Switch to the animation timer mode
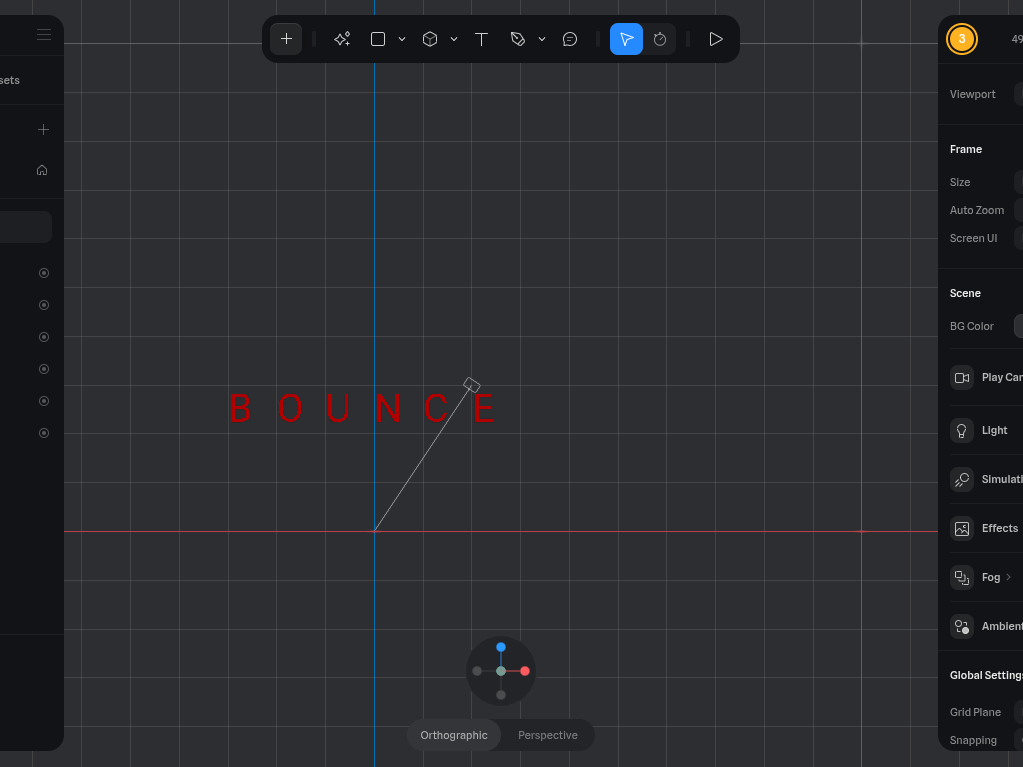 tap(660, 39)
